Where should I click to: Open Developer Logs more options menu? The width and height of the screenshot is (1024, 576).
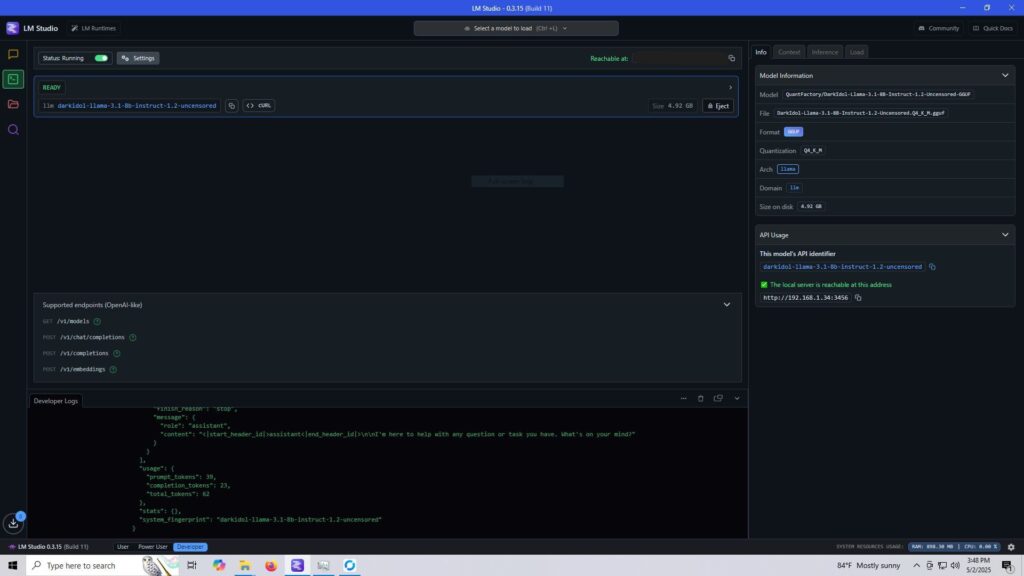tap(683, 398)
